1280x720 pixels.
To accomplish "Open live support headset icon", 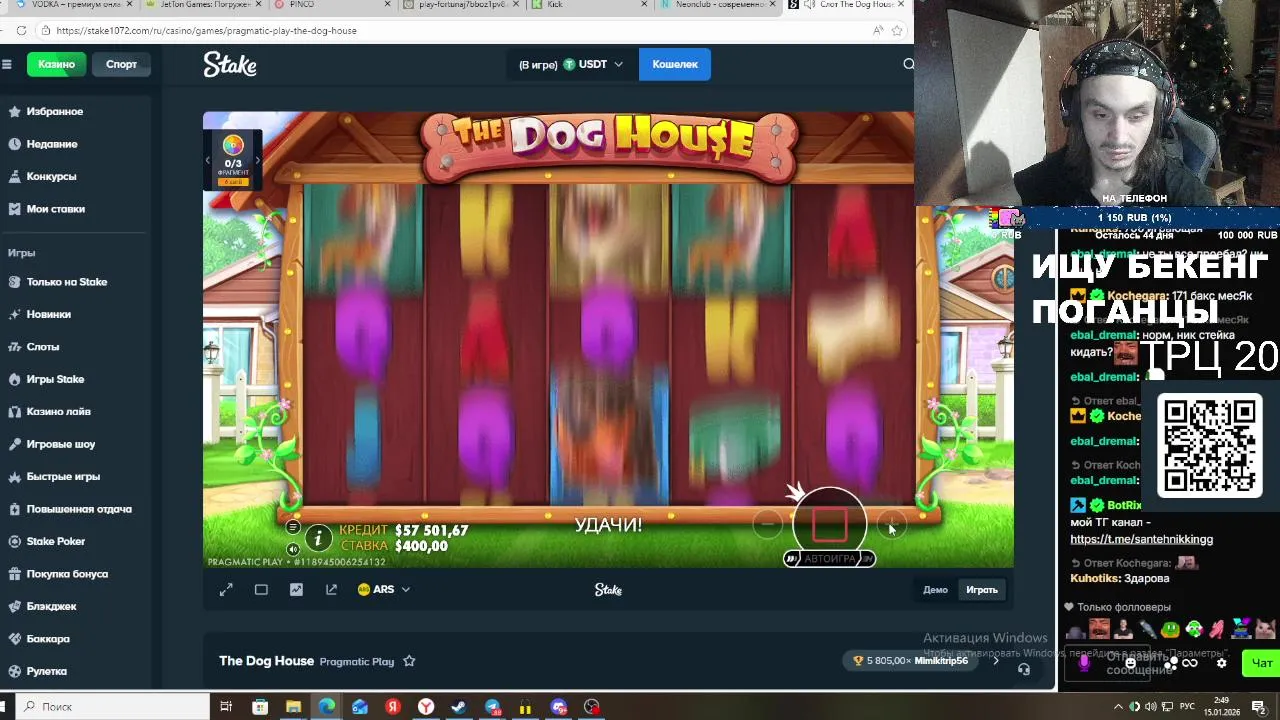I will coord(1023,669).
